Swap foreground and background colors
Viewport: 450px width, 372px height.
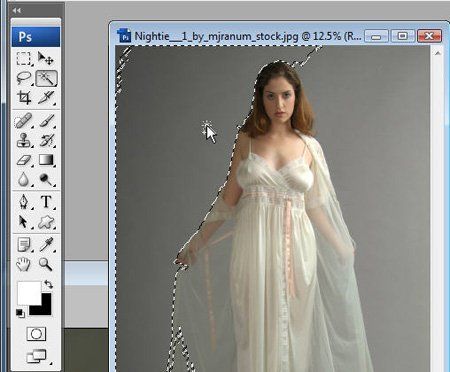(x=49, y=284)
